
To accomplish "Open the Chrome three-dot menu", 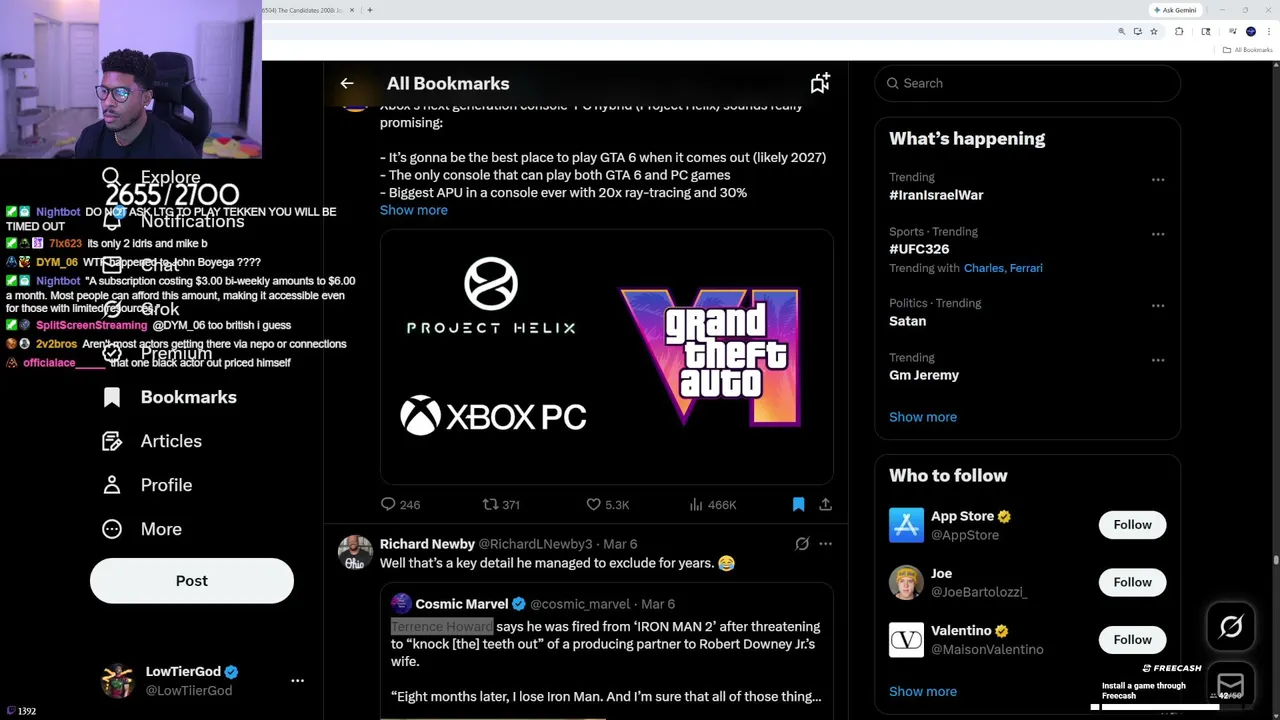I will coord(1269,32).
